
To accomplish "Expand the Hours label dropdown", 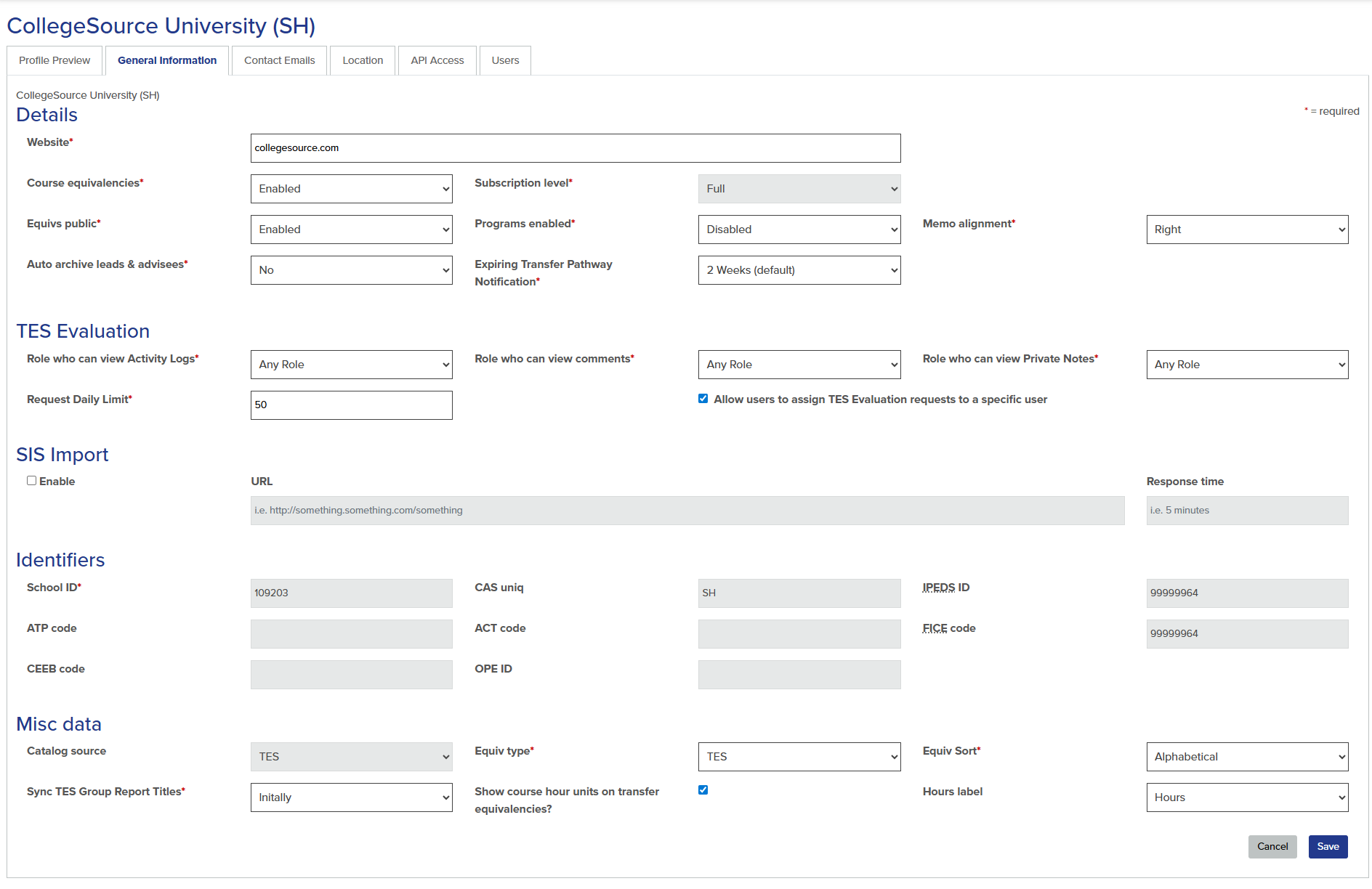I will pyautogui.click(x=1247, y=797).
